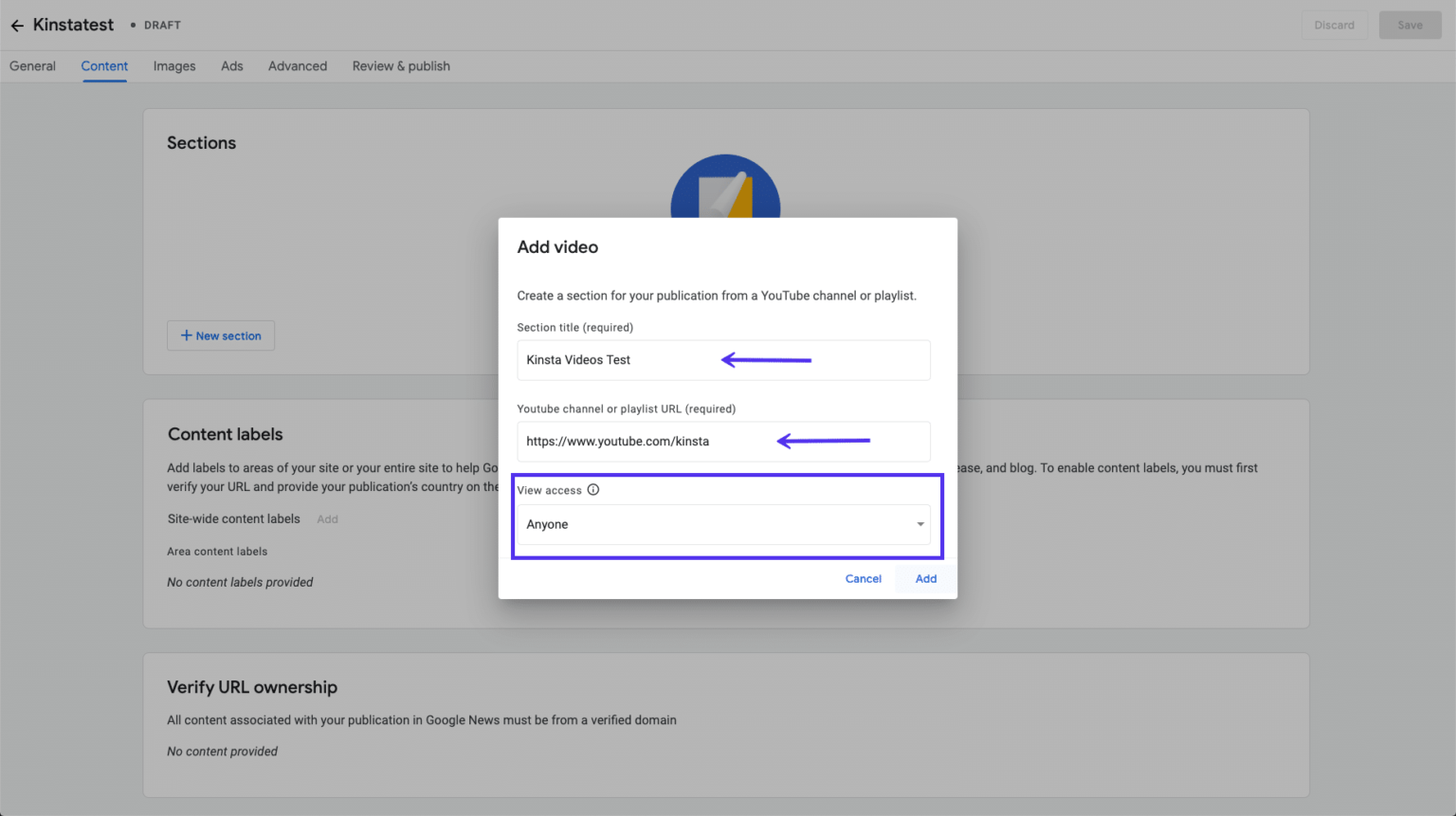Click the info icon beside View access

(x=593, y=490)
